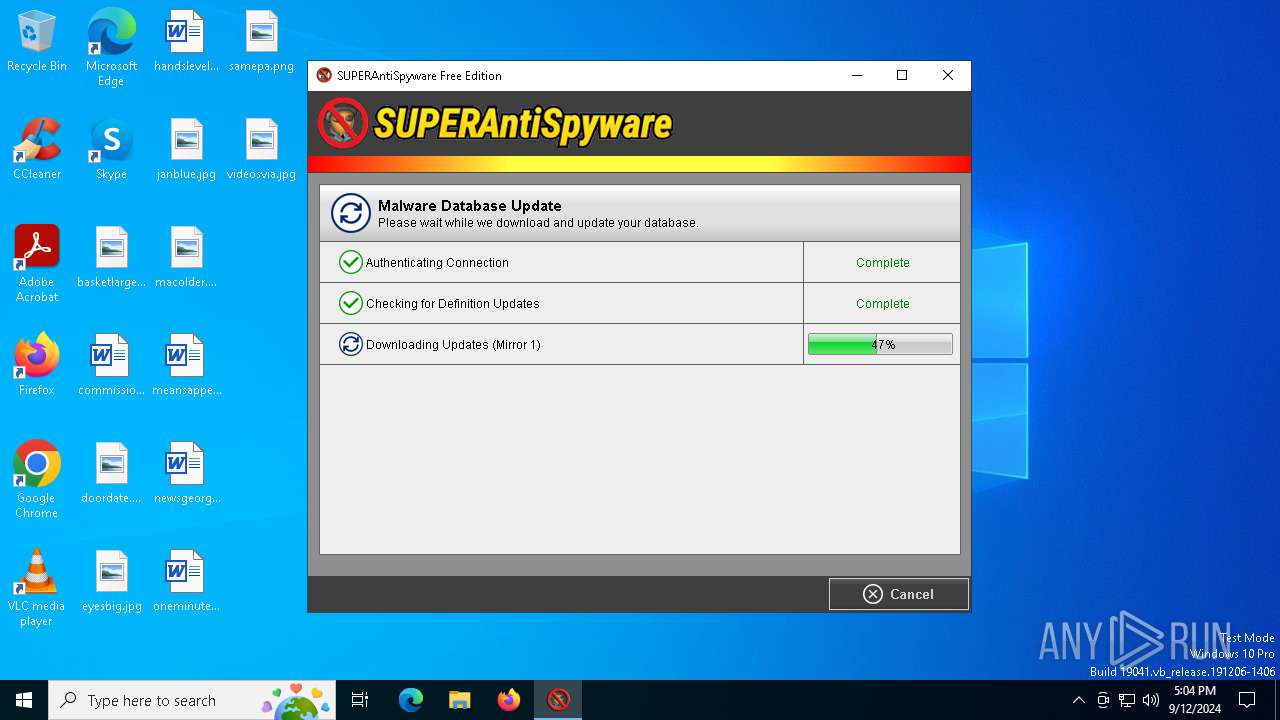Select basketlarge image file on desktop
1280x720 pixels.
coord(111,258)
